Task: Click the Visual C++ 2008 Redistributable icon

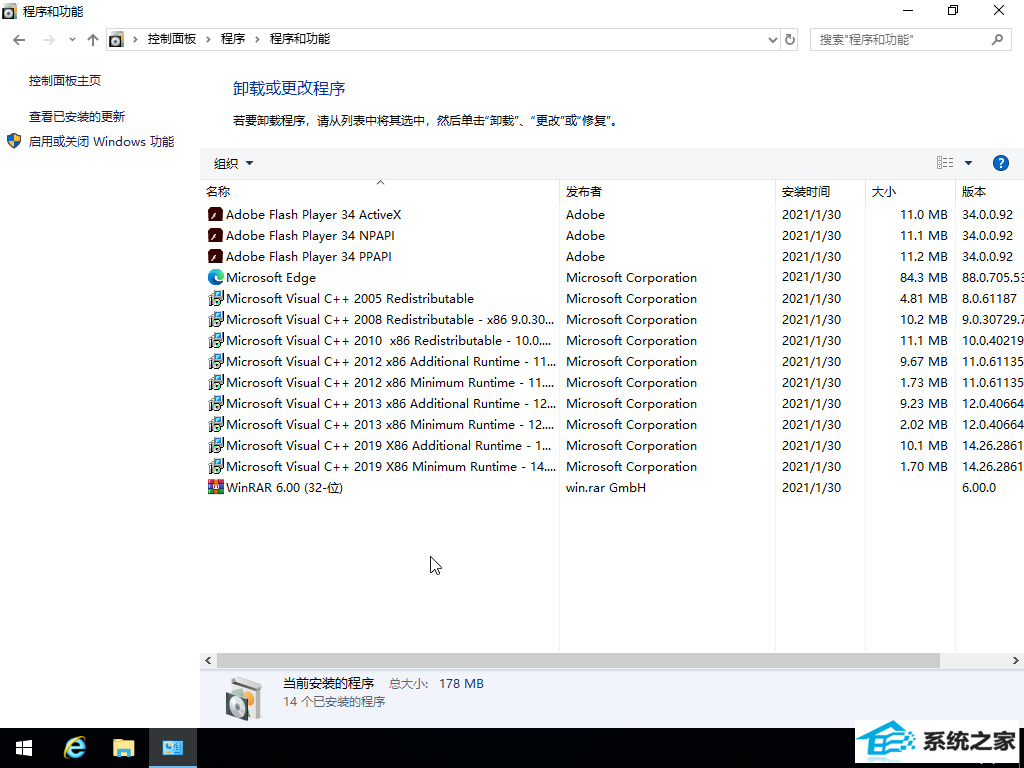Action: point(216,319)
